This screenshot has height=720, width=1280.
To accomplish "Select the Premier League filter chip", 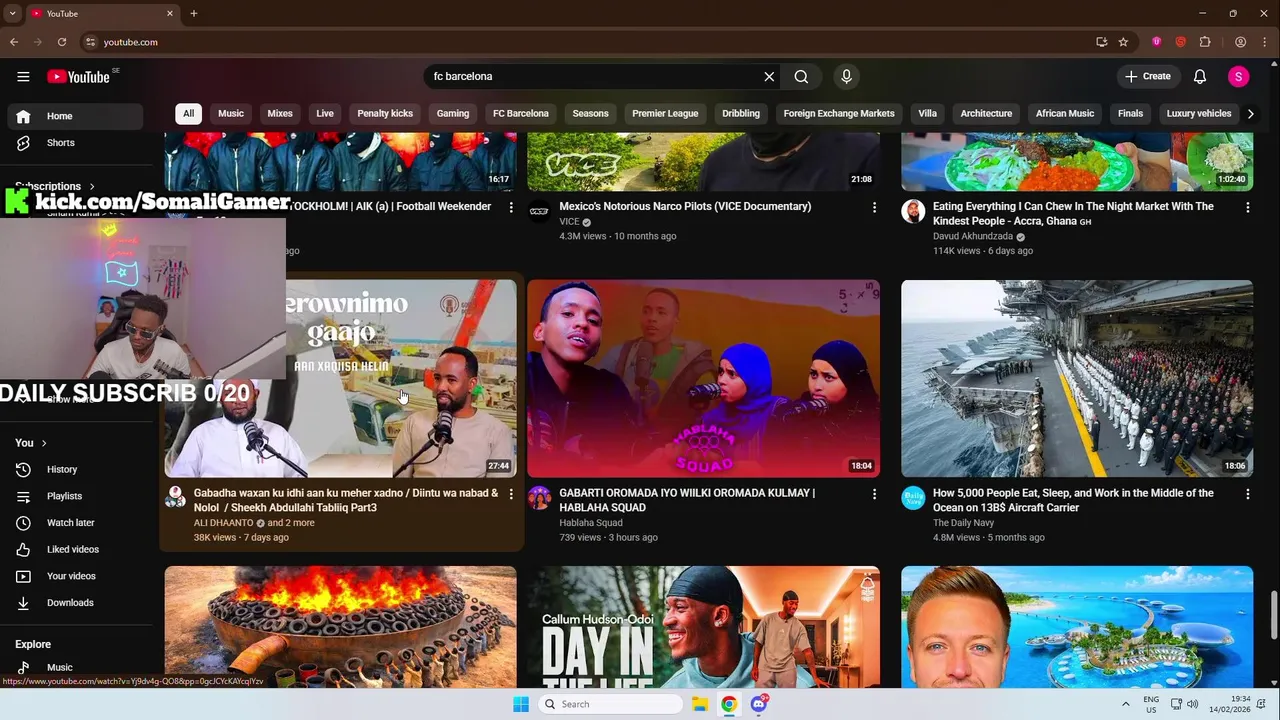I will [x=665, y=114].
